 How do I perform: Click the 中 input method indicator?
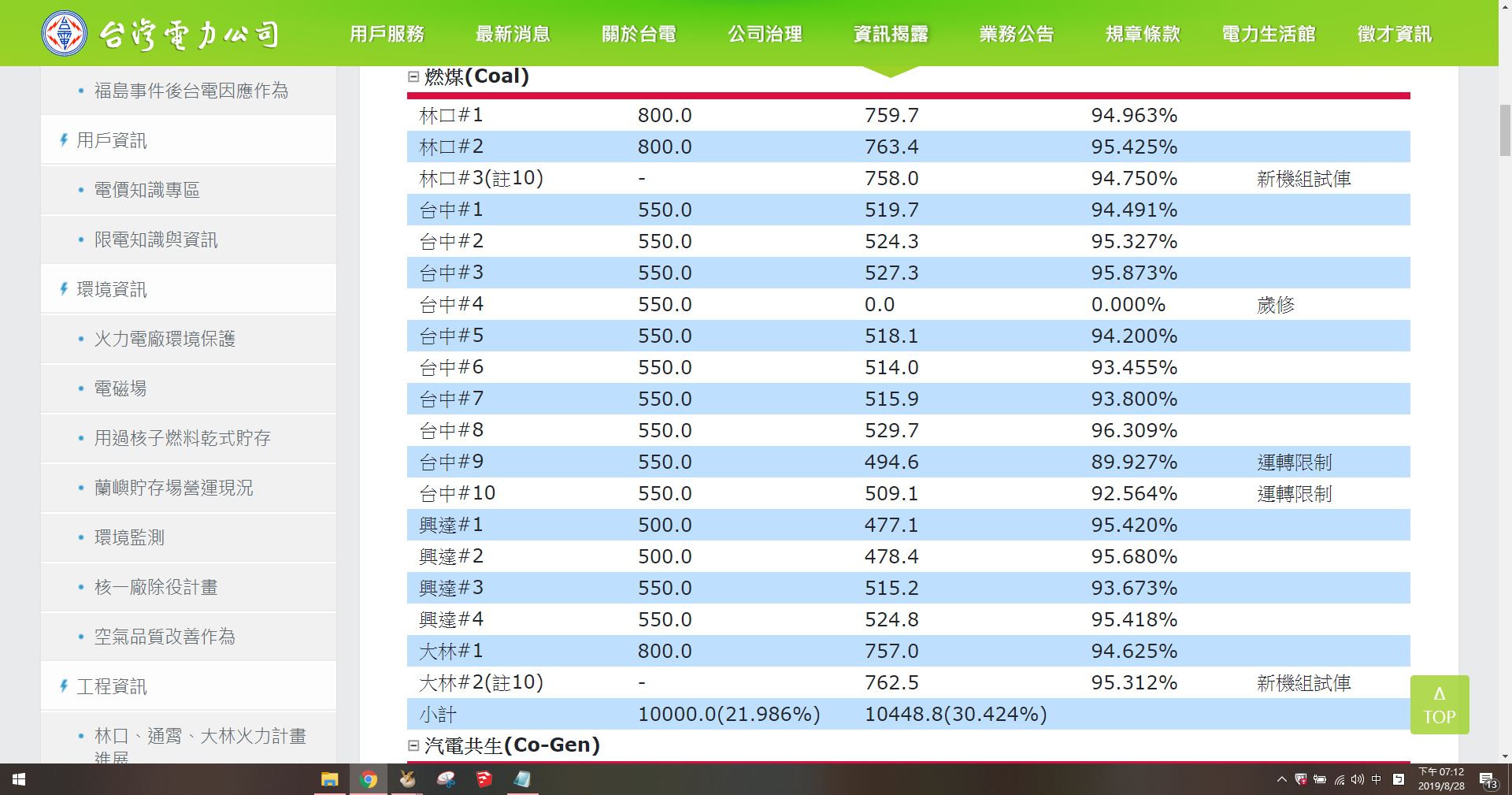pos(1377,779)
